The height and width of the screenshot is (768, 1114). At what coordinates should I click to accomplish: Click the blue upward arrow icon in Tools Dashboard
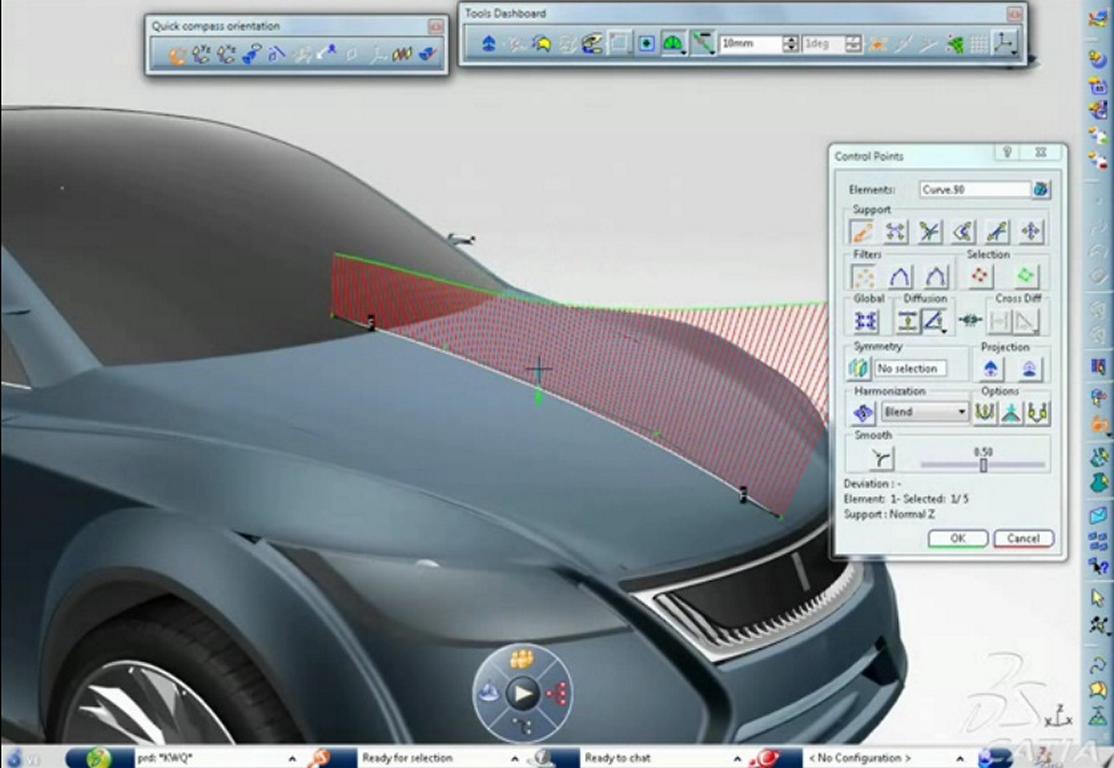pyautogui.click(x=489, y=44)
